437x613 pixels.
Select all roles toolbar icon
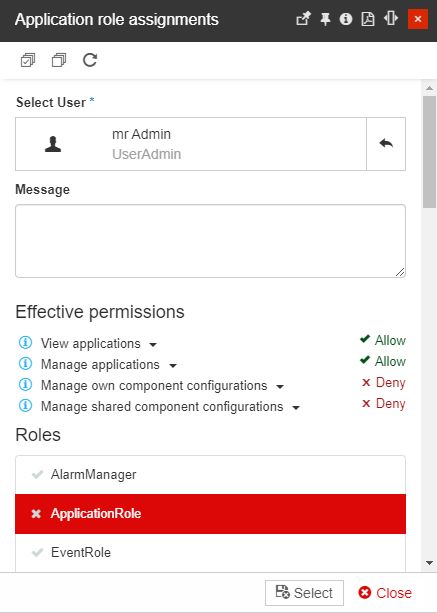[28, 60]
